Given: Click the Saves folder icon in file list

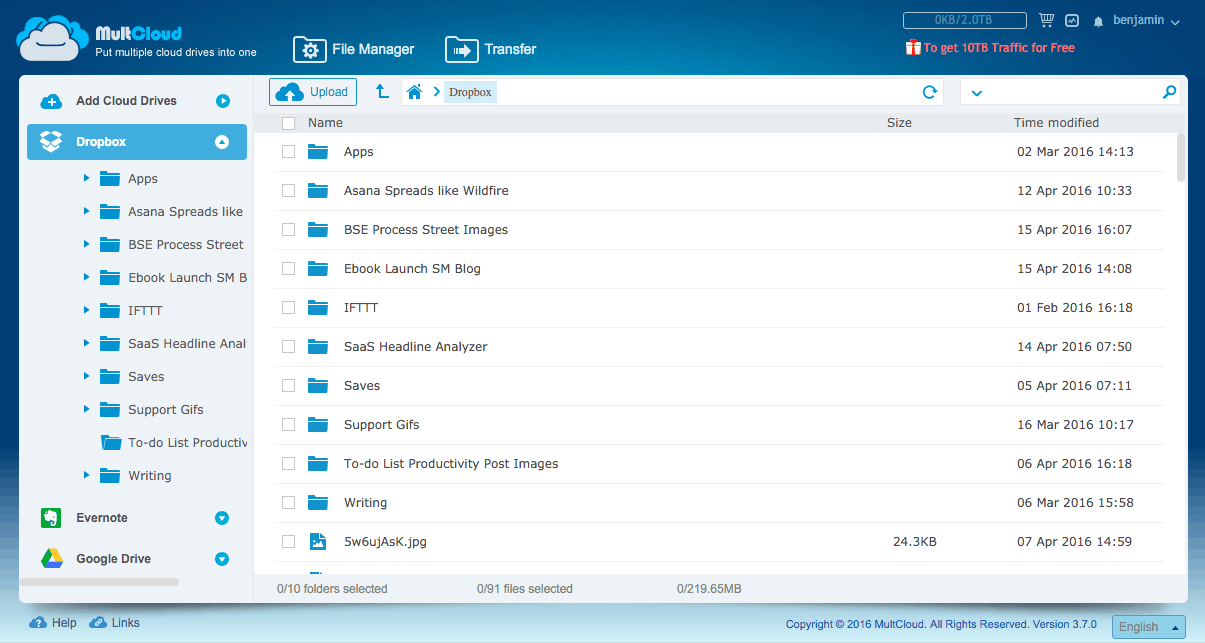Looking at the screenshot, I should (318, 385).
